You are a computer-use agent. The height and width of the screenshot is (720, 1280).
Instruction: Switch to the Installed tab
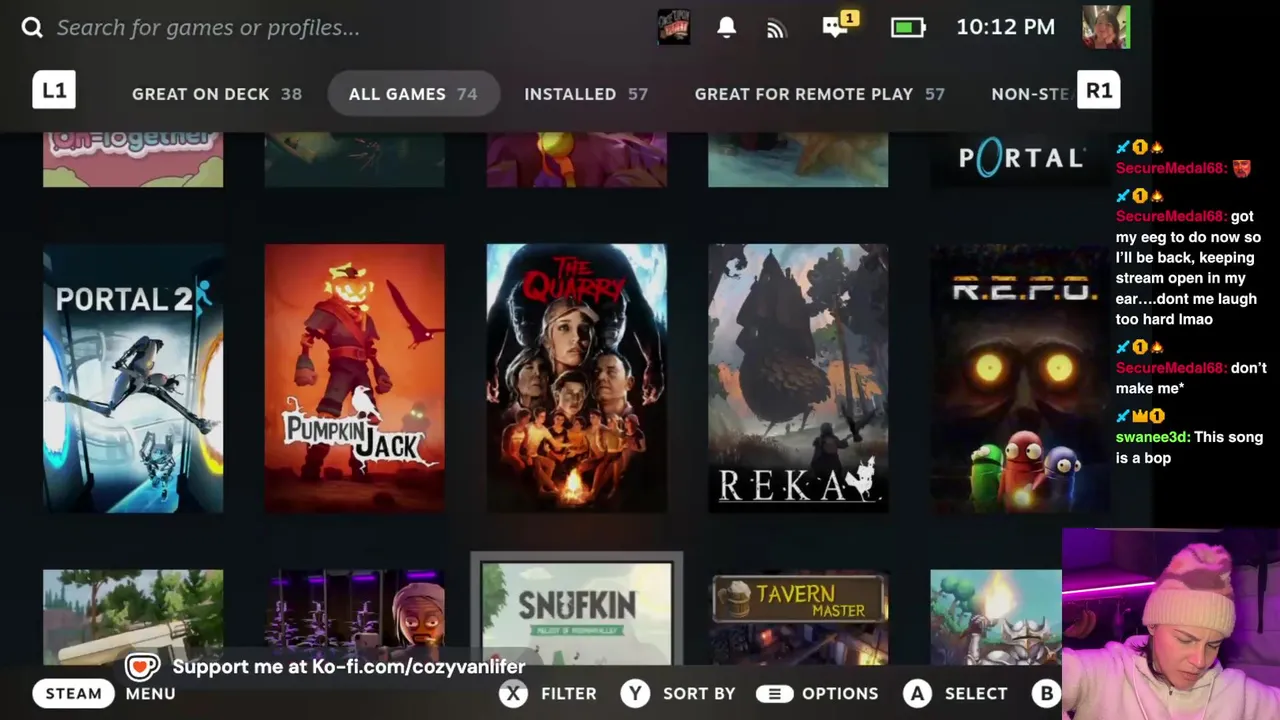click(x=586, y=94)
